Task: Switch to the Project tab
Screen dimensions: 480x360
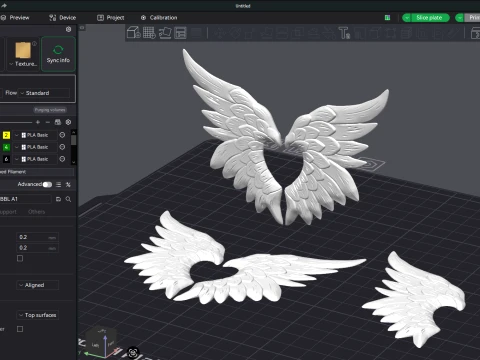Action: pyautogui.click(x=110, y=18)
